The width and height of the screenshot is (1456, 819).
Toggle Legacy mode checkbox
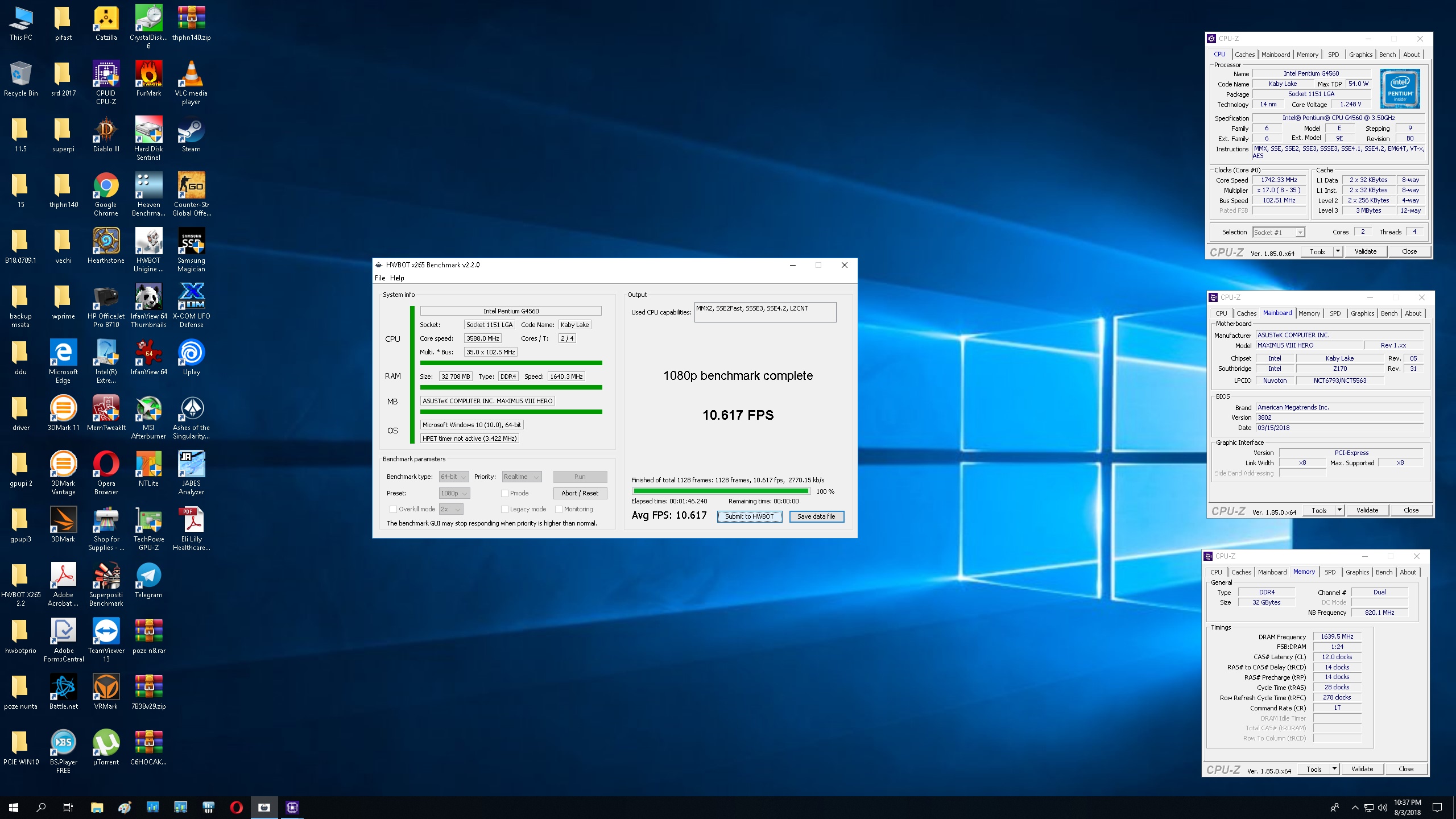coord(504,509)
